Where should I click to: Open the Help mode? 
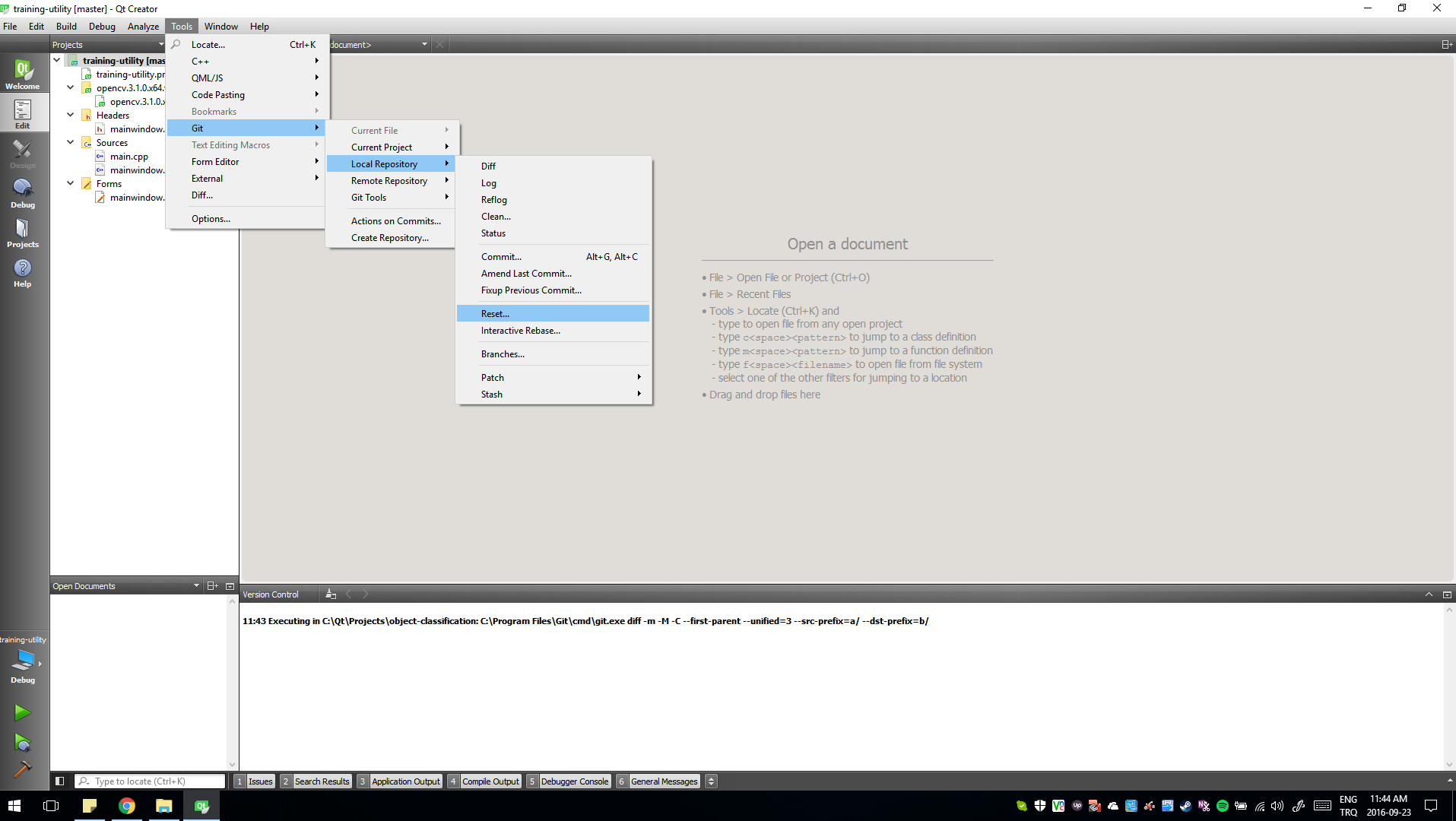[23, 272]
